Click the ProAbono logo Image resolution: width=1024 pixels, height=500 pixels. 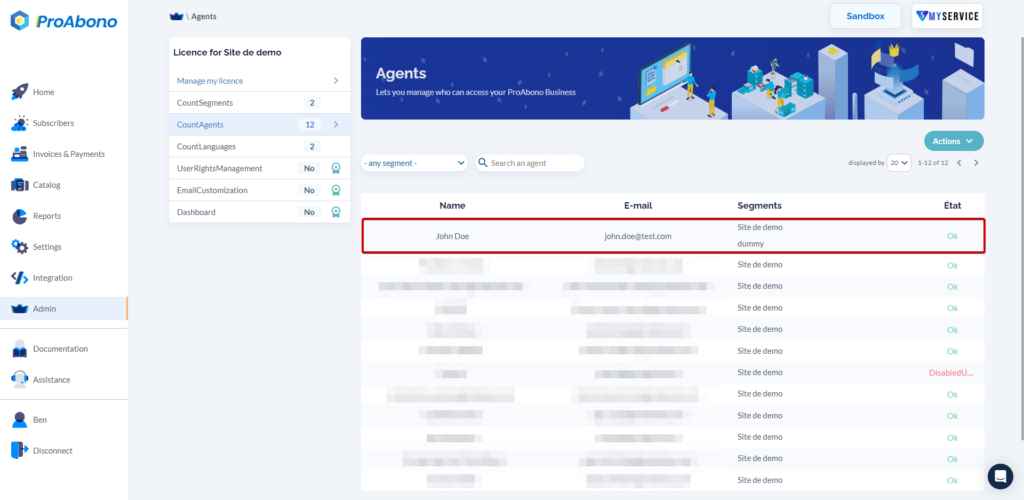pos(64,21)
